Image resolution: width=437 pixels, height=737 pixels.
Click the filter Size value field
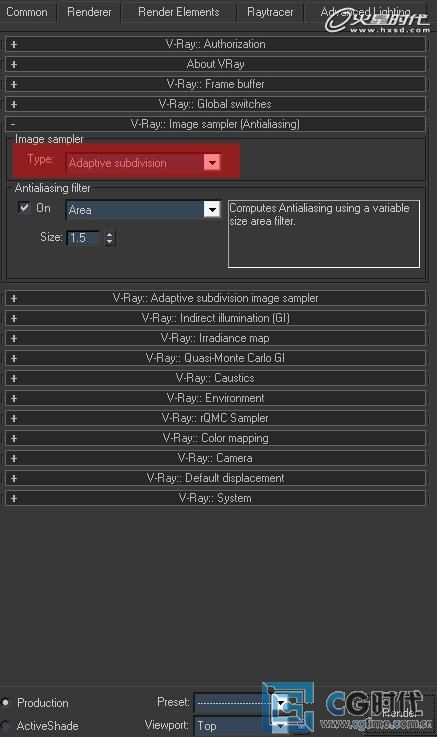click(x=84, y=238)
